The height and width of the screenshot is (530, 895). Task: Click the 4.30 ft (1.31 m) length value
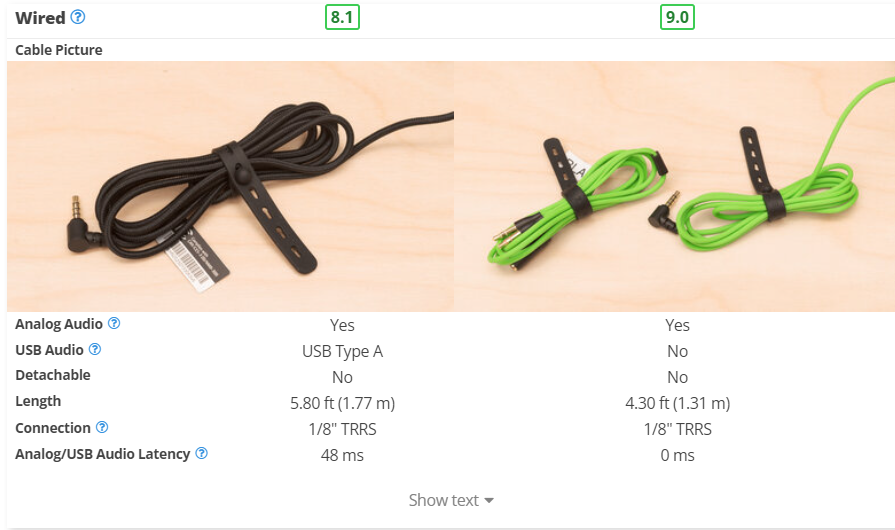[x=677, y=403]
